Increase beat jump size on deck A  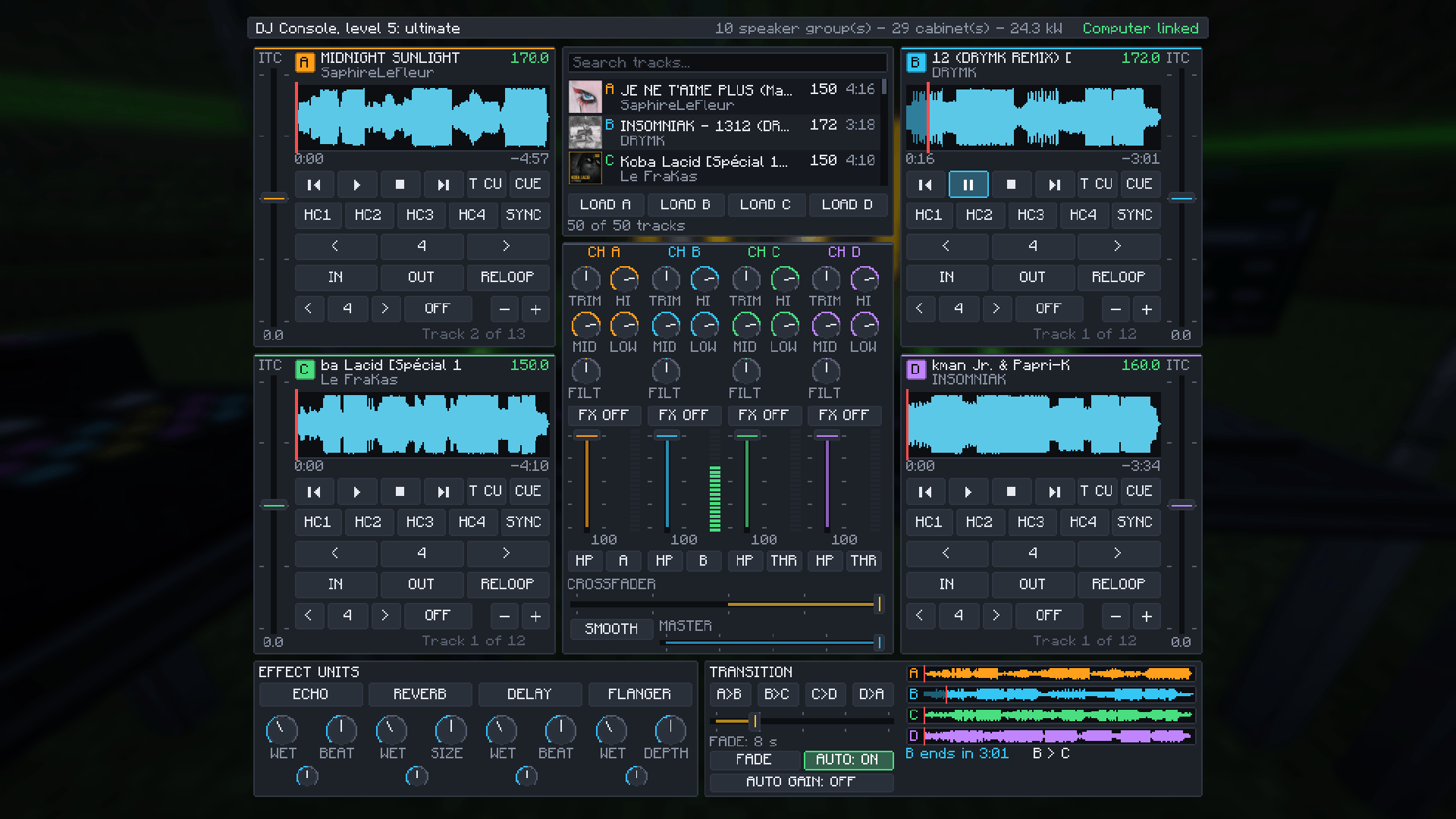pos(507,246)
